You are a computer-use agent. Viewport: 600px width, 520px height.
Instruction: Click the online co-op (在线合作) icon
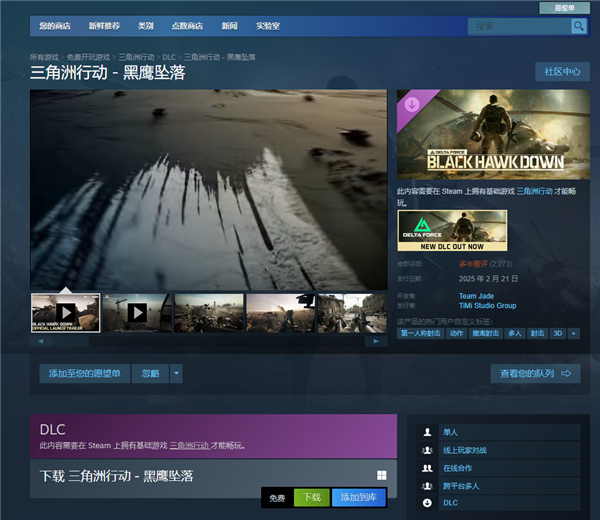428,467
